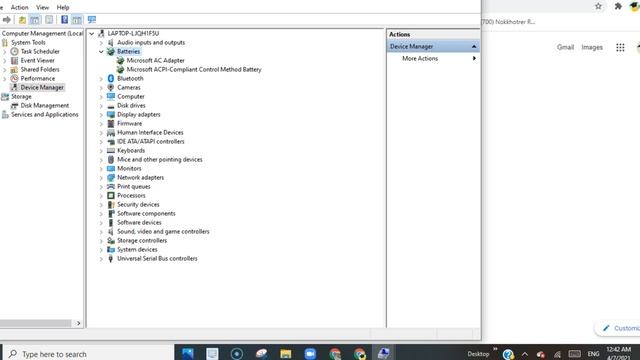Expand the Performance node arrow
Viewport: 640px width, 360px height.
point(5,78)
